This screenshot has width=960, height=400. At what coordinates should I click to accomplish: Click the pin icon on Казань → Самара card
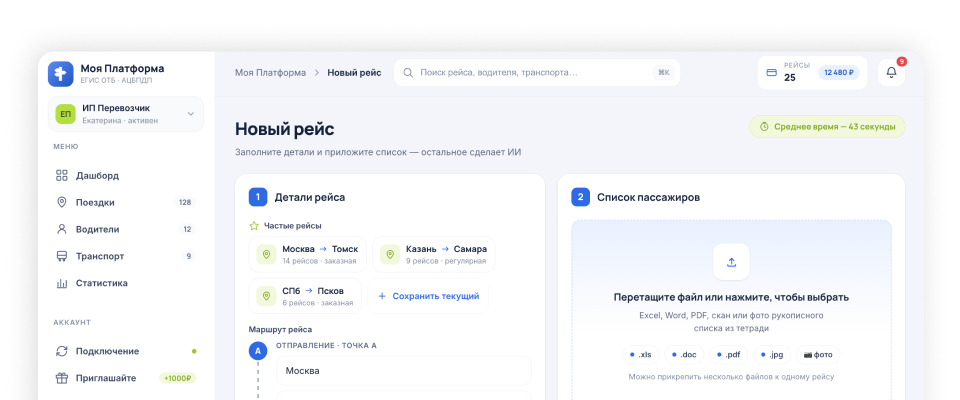390,254
